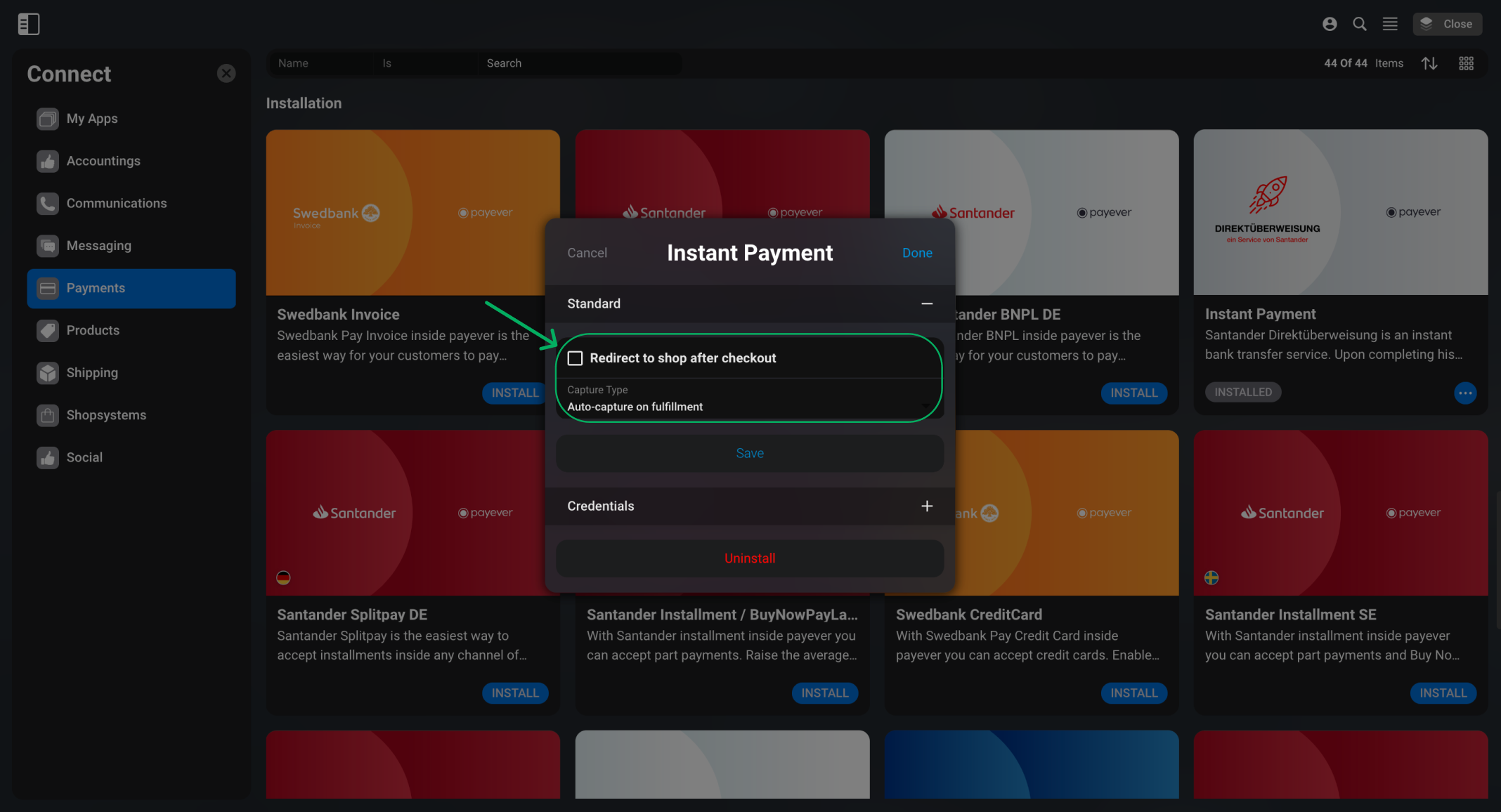Click the Accountings thumbs-up icon
Screen dimensions: 1501x812
coord(48,161)
